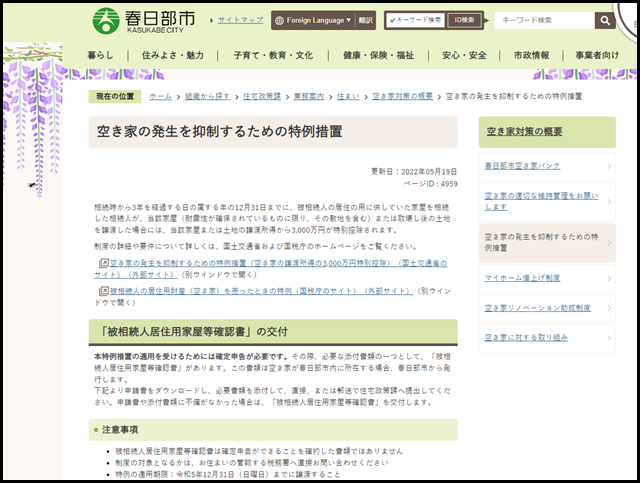This screenshot has height=483, width=640.
Task: Click the 更新日:2022年05月19日 text
Action: 414,171
